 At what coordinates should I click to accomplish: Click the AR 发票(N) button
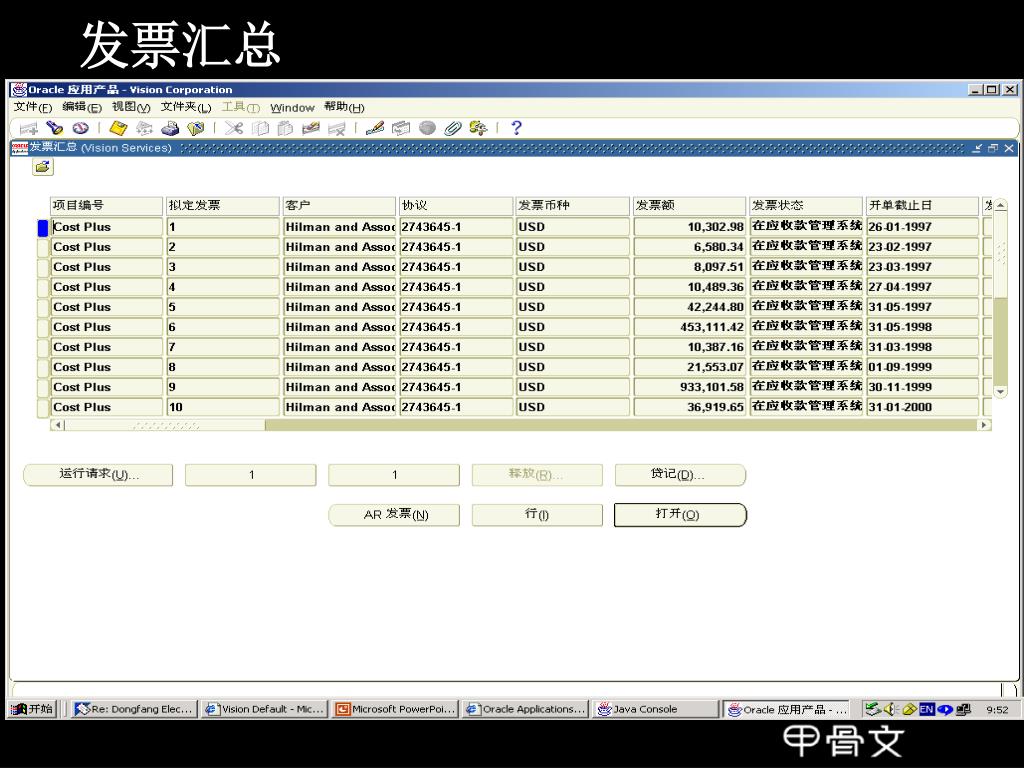point(394,515)
